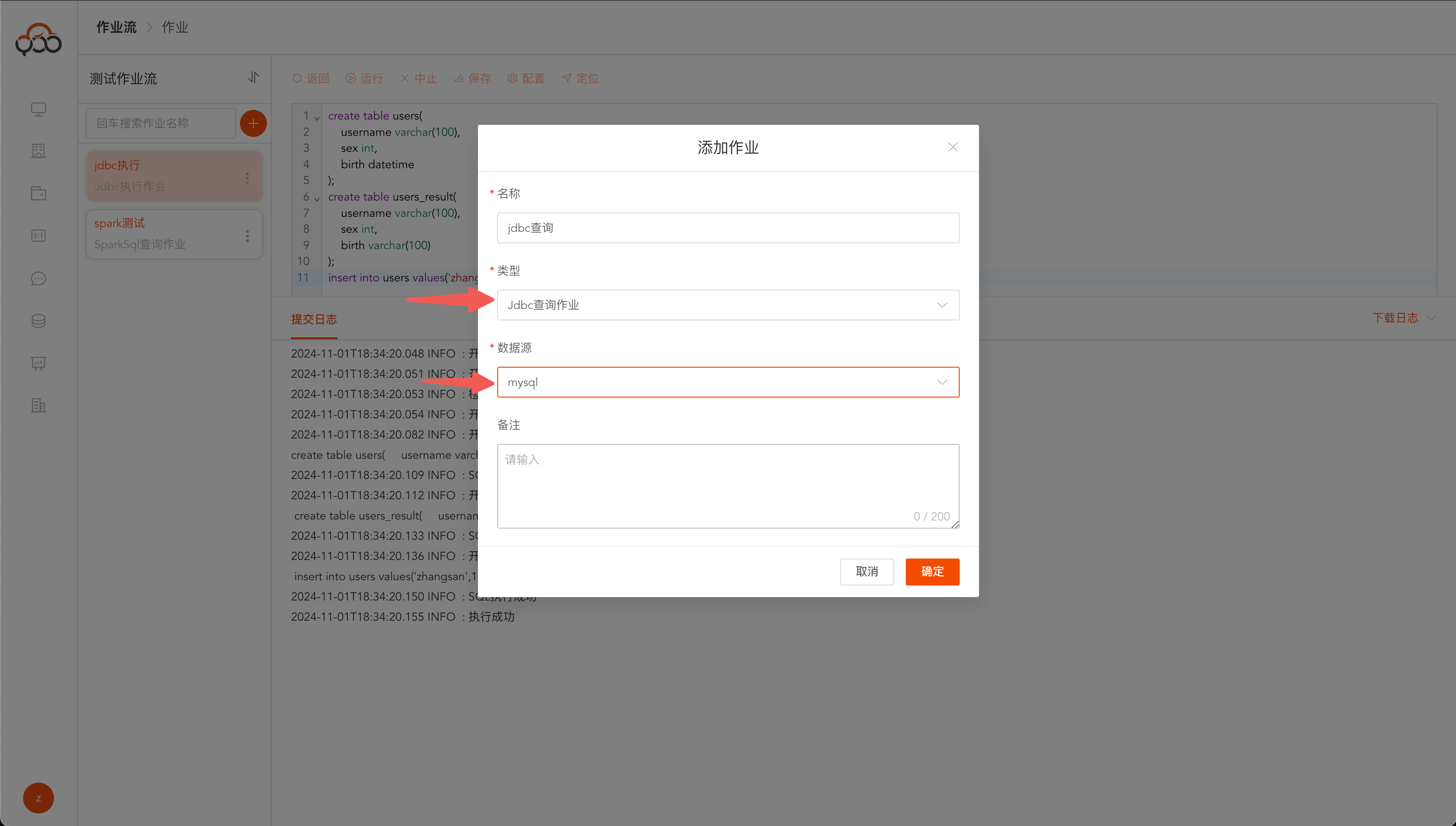Open the office building sidebar icon
Image resolution: width=1456 pixels, height=826 pixels.
tap(39, 406)
